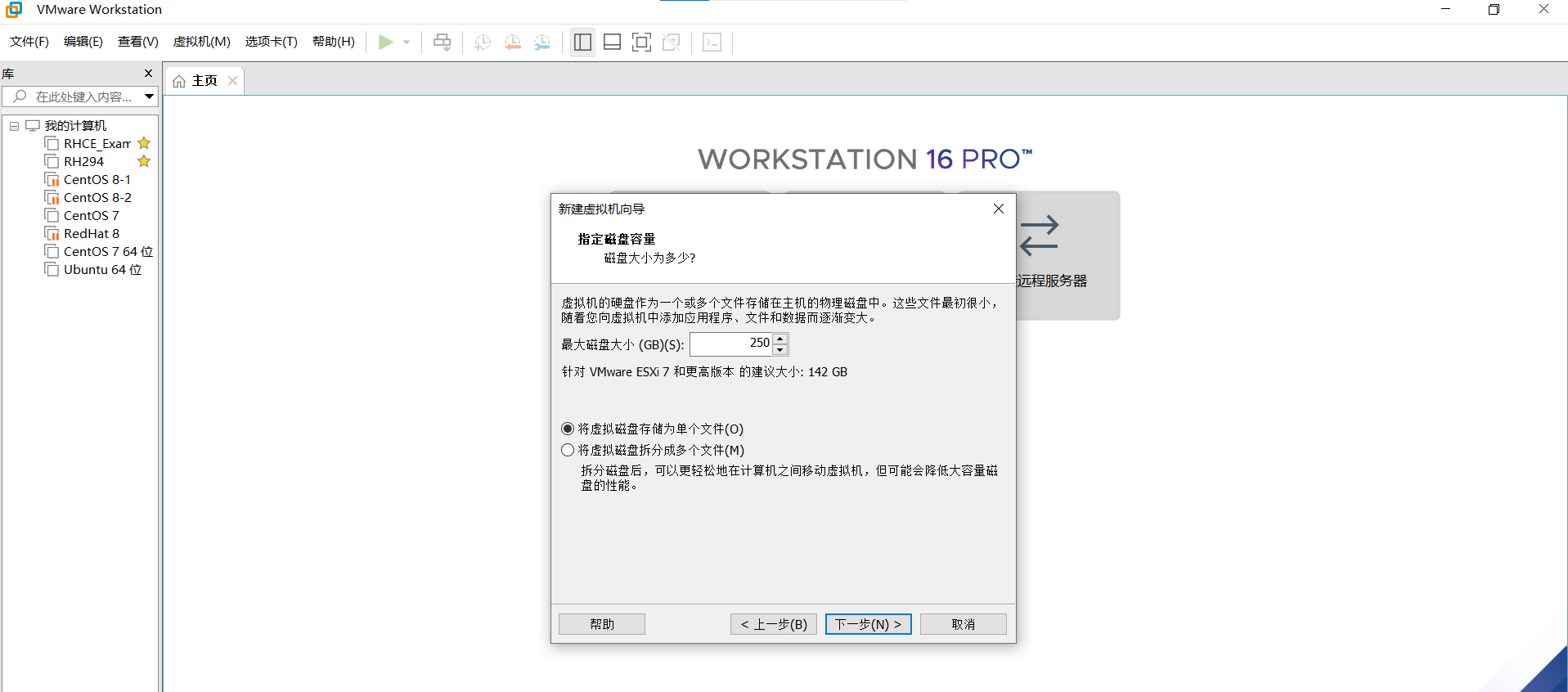Click the CentOS 8-2 VM status icon
This screenshot has width=1568, height=692.
[52, 197]
